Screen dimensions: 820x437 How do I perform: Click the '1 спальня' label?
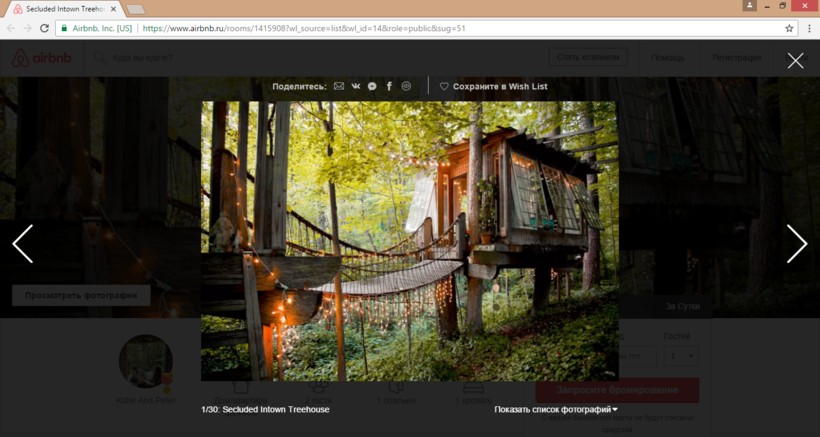click(396, 400)
